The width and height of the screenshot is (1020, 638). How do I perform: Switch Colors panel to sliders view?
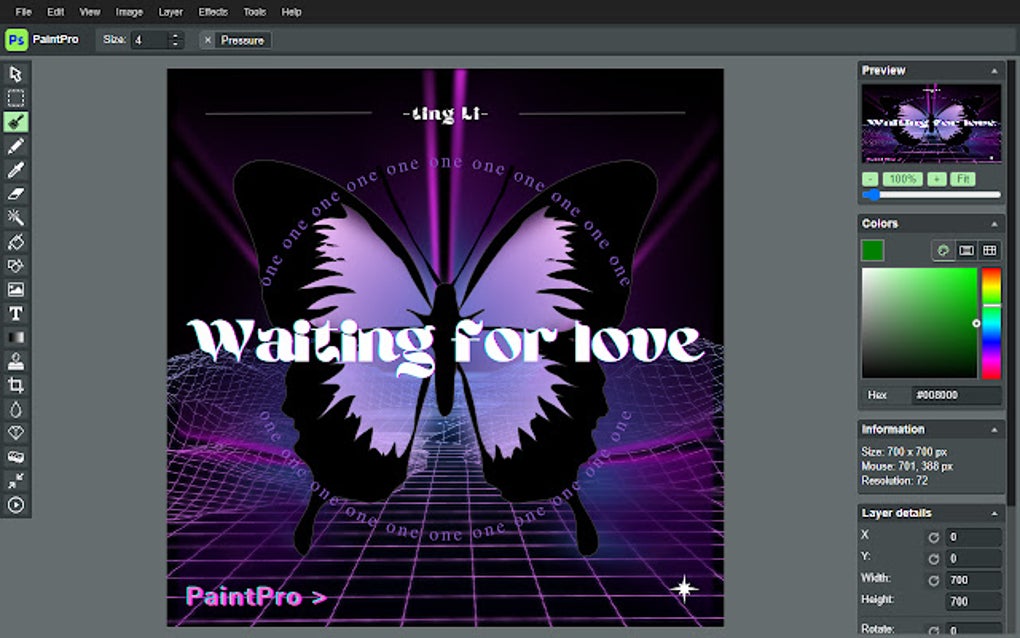[965, 250]
